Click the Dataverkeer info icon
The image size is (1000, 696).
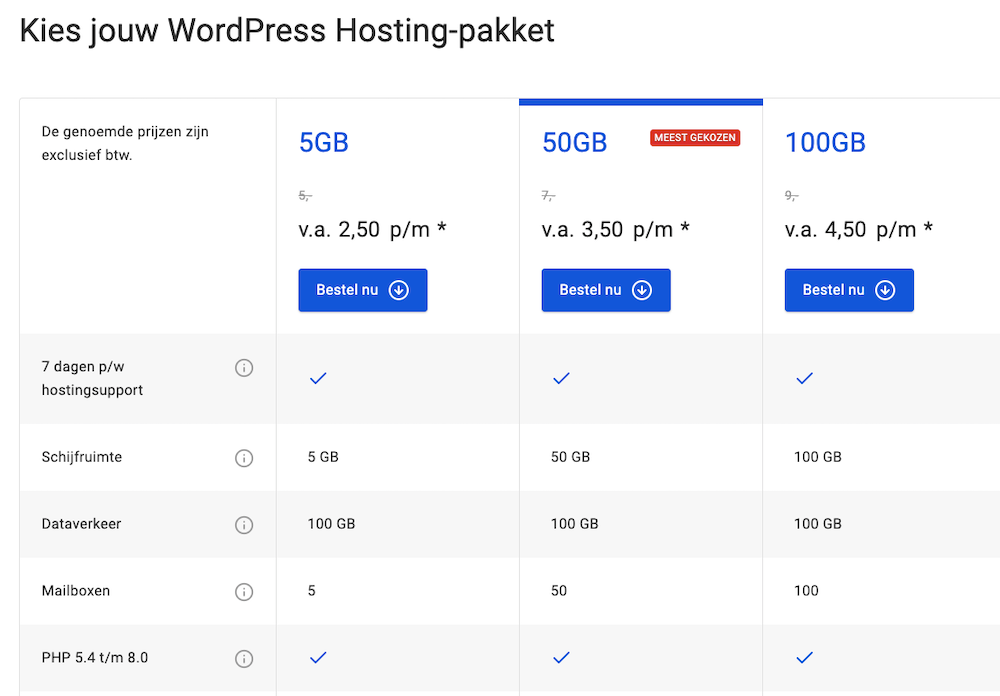point(244,525)
